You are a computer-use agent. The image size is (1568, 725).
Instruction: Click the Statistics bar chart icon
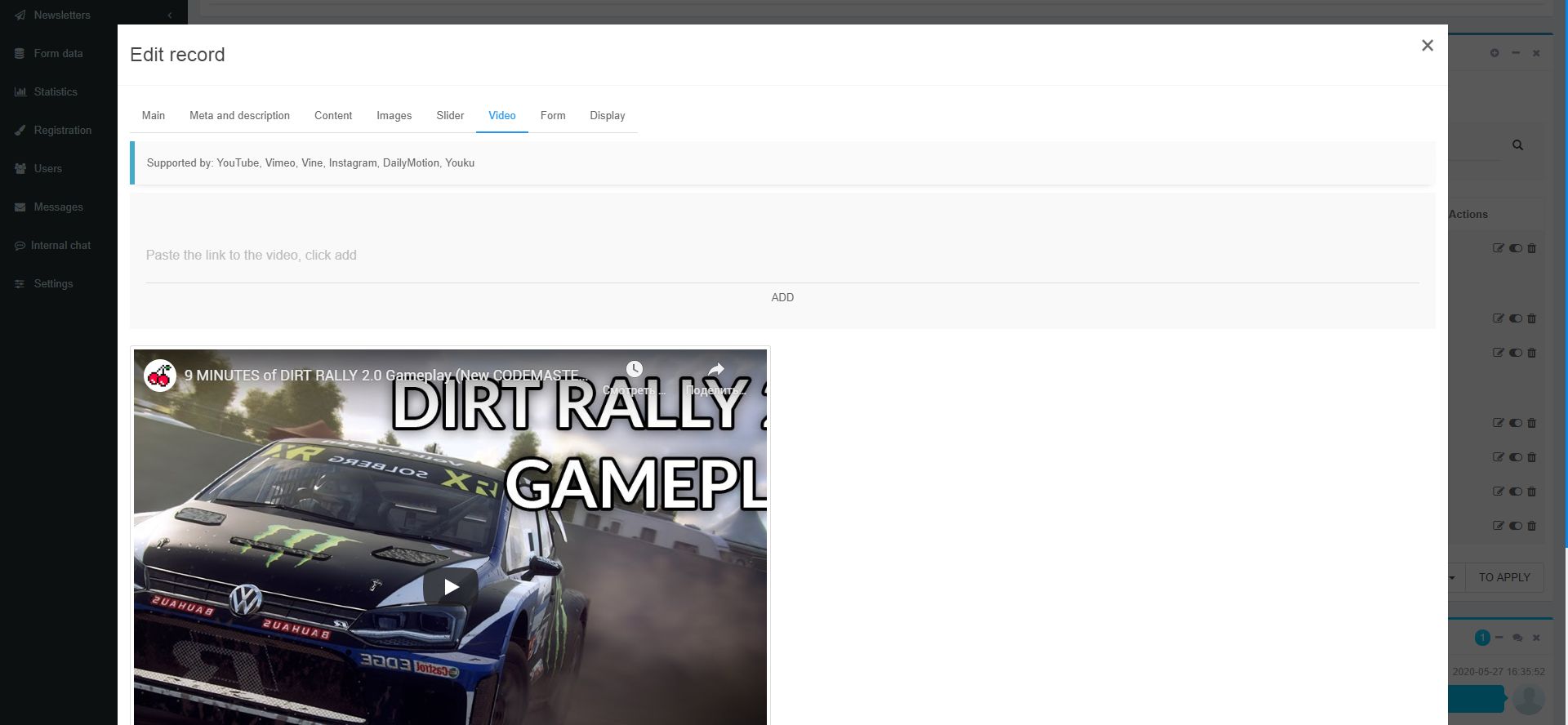pyautogui.click(x=20, y=92)
